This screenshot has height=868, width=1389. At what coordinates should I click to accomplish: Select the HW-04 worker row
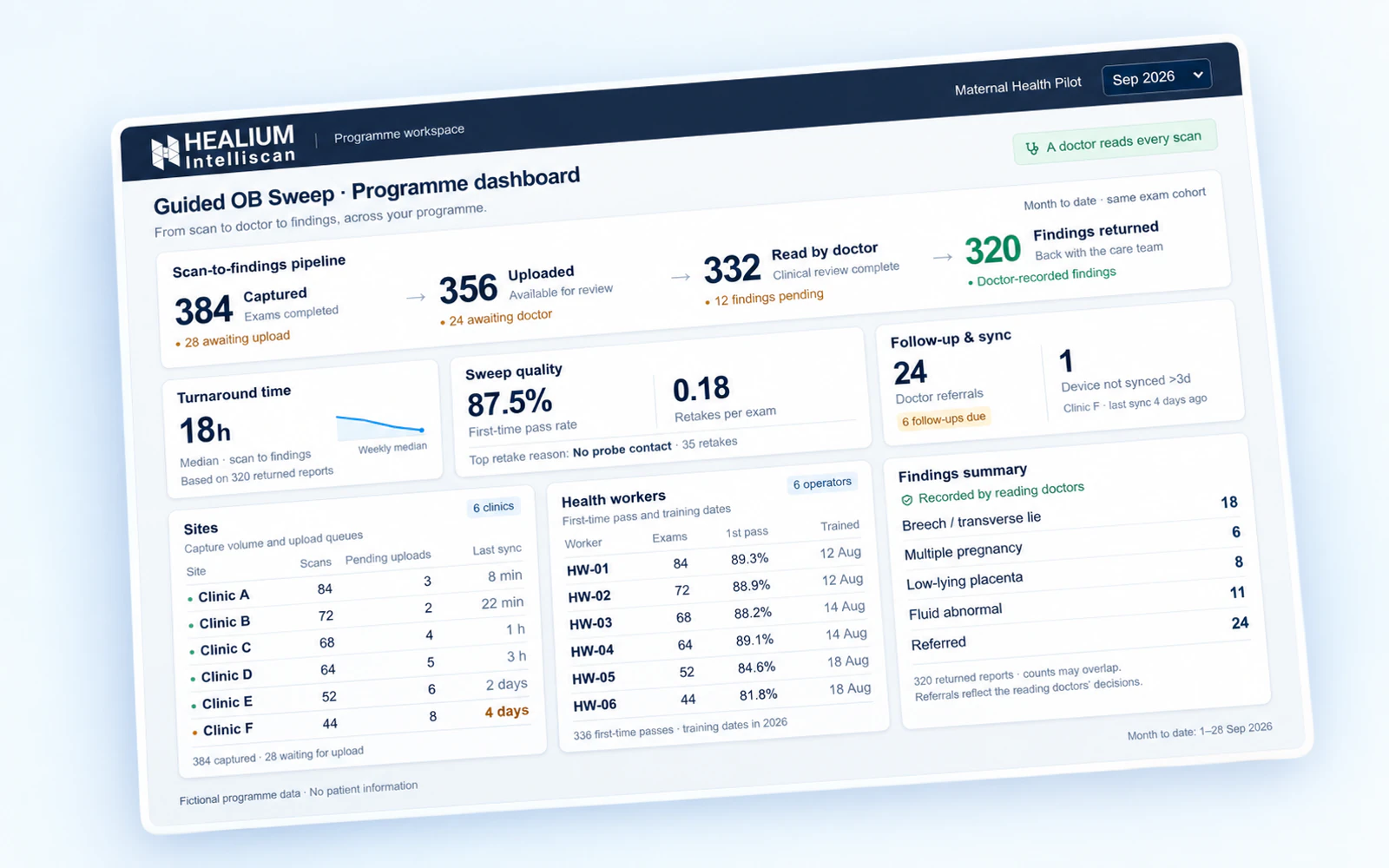coord(721,643)
